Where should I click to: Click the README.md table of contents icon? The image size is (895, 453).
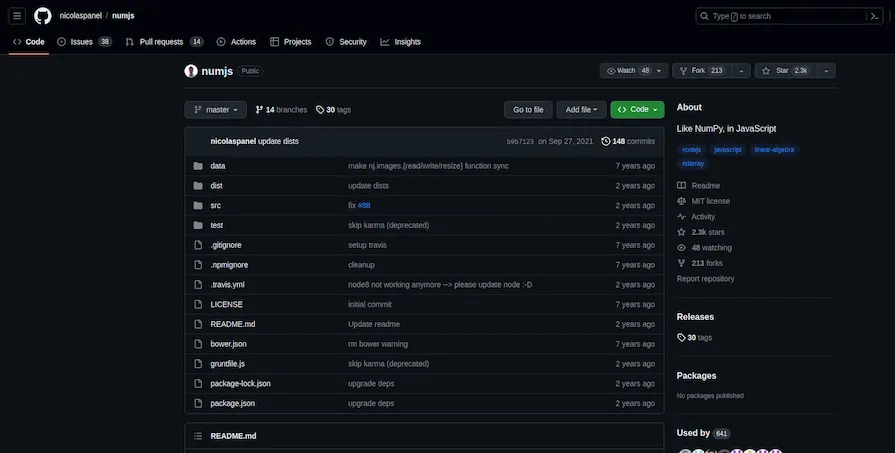(x=198, y=436)
